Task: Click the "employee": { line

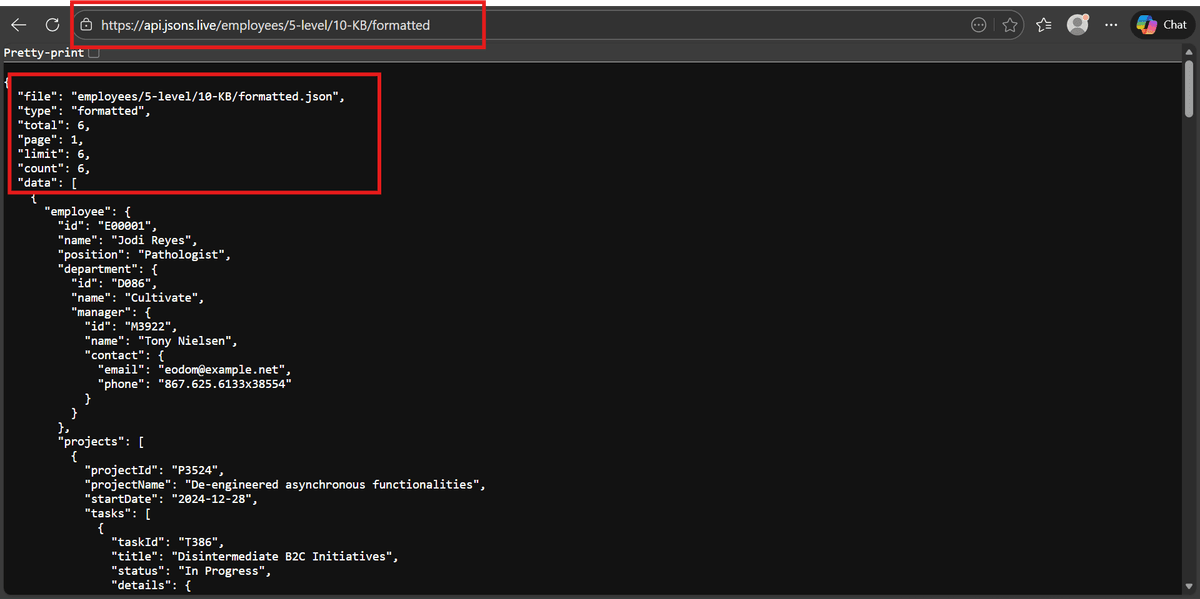Action: [88, 212]
